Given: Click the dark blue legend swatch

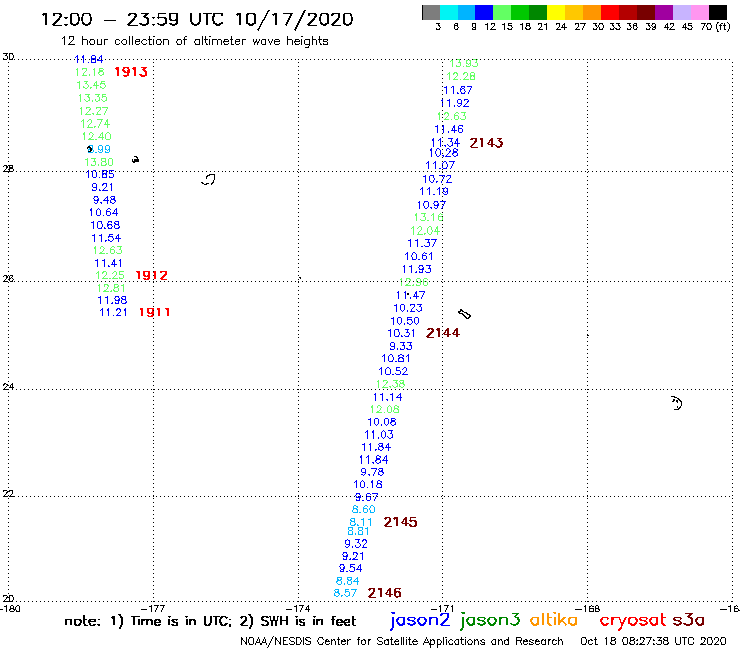Looking at the screenshot, I should tap(484, 12).
